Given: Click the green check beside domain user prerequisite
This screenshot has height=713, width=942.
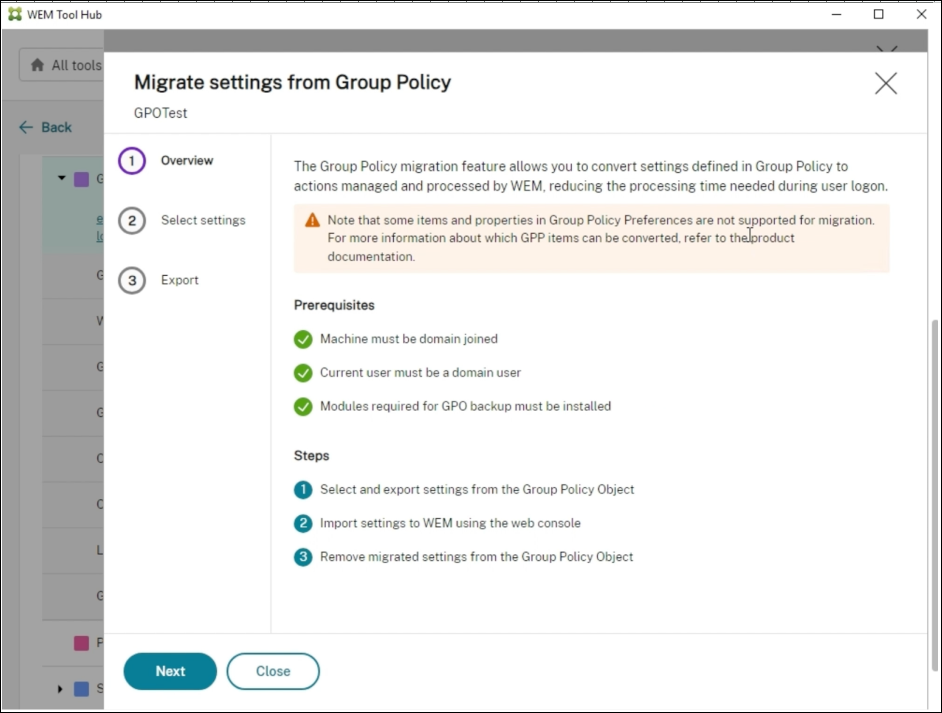Looking at the screenshot, I should click(x=303, y=373).
